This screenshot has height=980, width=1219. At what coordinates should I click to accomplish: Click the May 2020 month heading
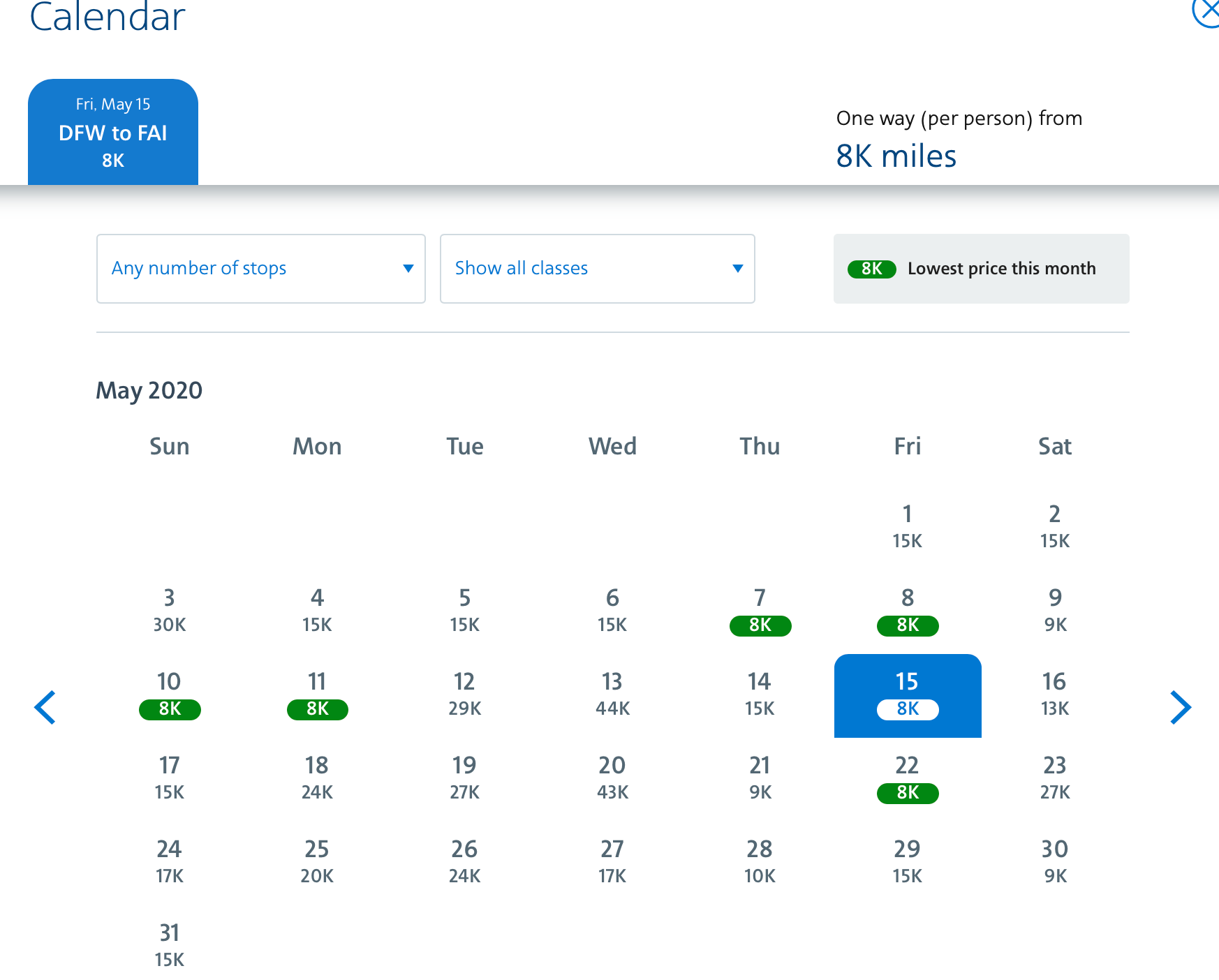point(149,390)
